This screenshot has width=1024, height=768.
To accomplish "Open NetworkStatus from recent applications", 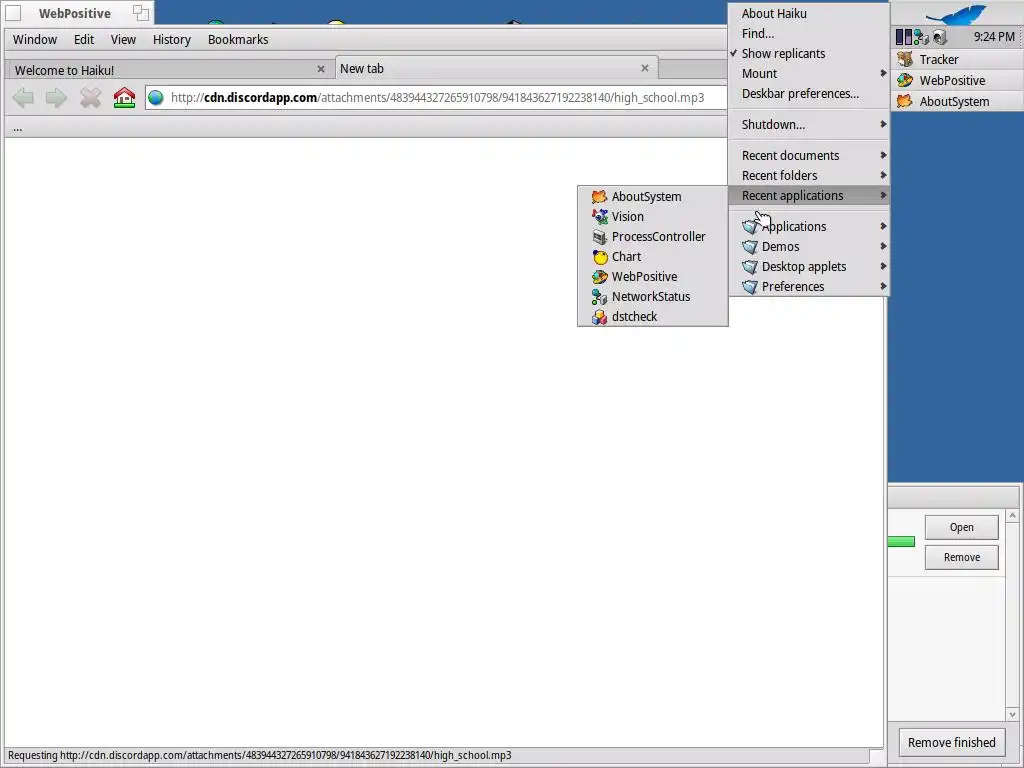I will 652,296.
